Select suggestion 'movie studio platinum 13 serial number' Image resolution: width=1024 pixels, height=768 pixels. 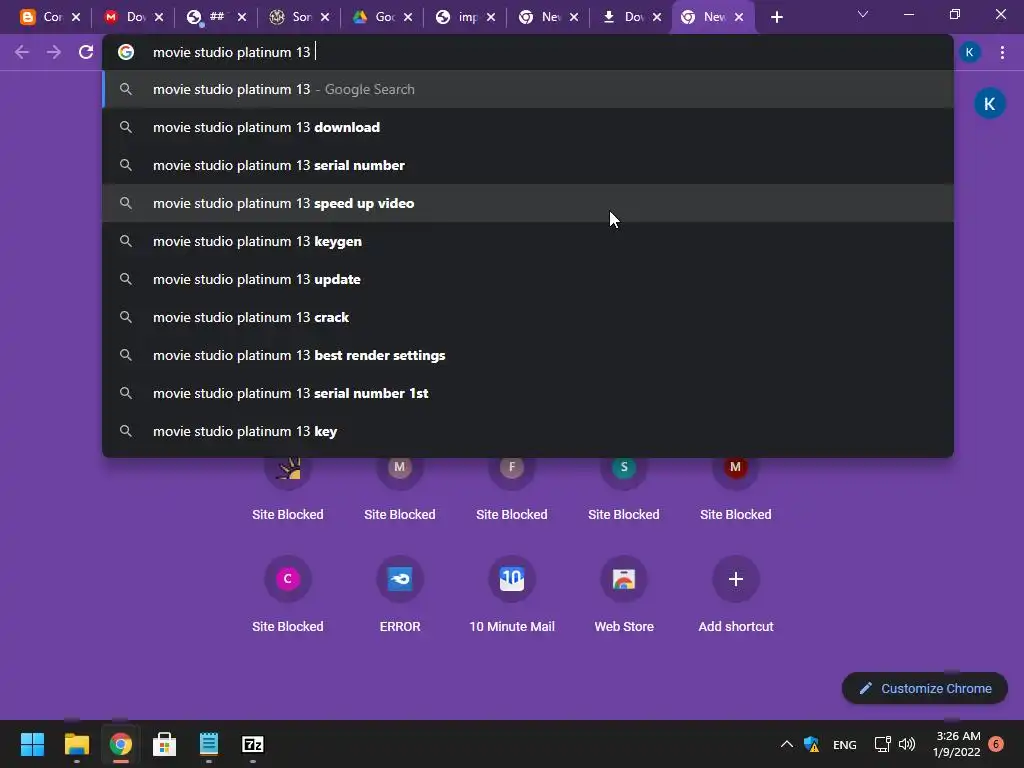tap(528, 165)
